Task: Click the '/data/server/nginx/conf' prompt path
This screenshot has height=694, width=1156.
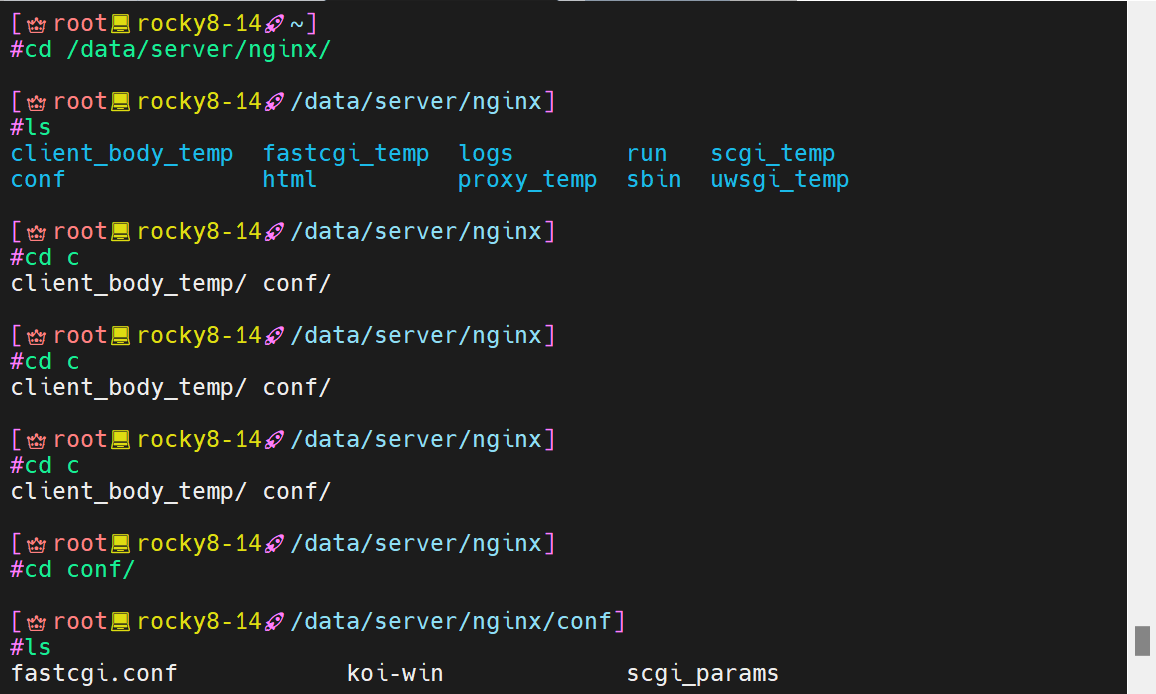Action: pos(451,622)
